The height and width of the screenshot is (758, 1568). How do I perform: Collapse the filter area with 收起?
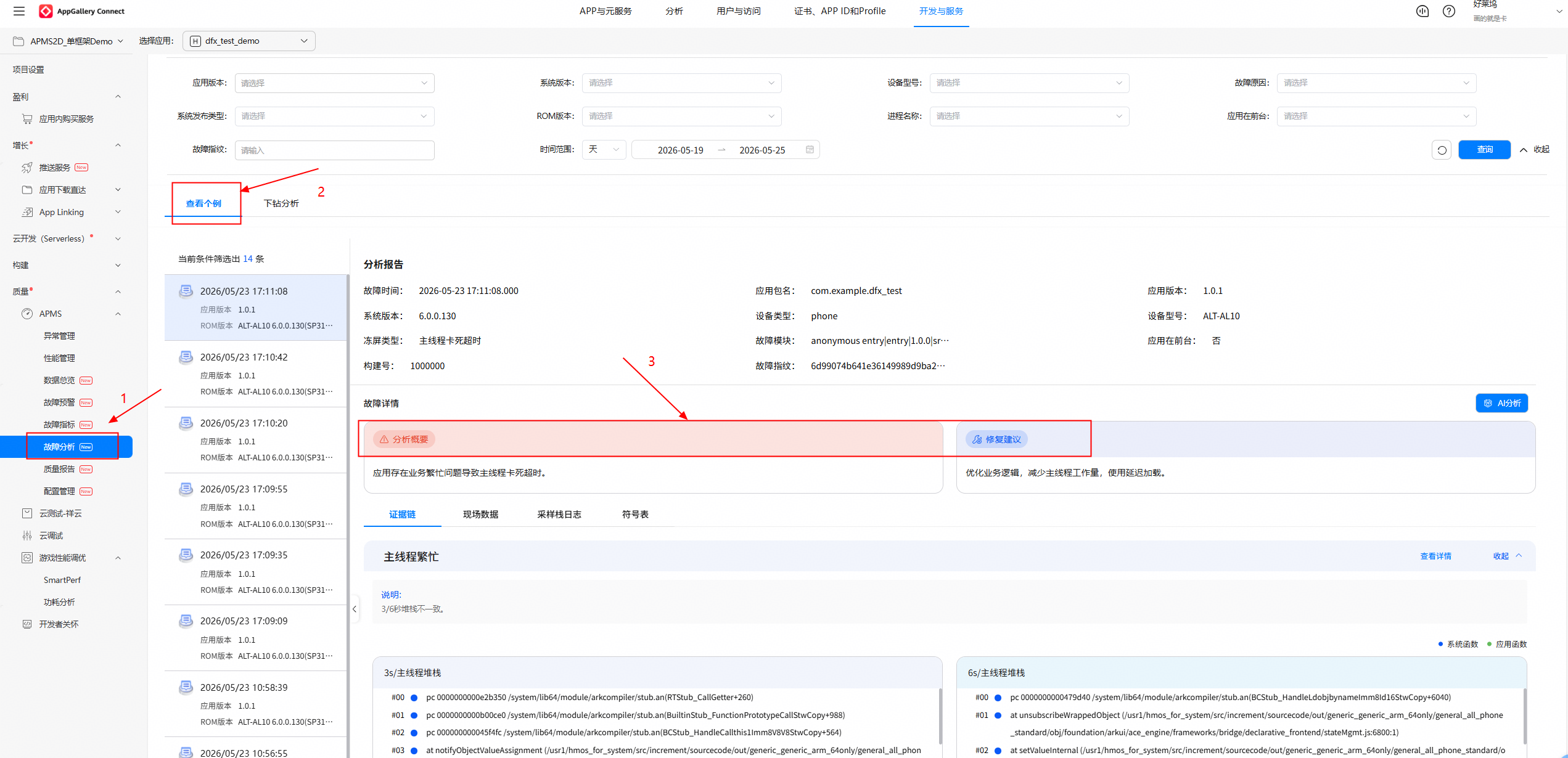pos(1534,150)
